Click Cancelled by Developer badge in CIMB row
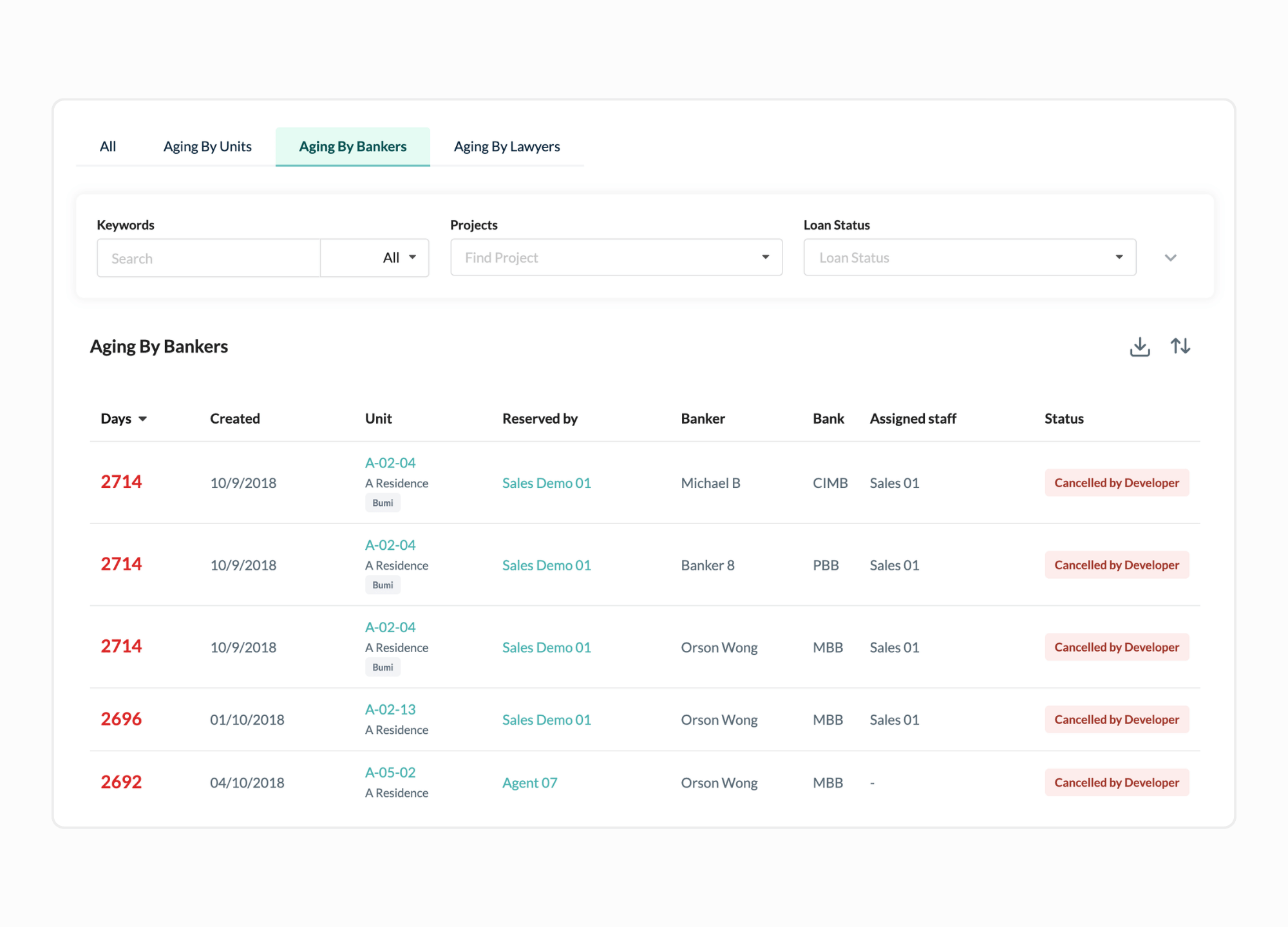The image size is (1288, 927). pyautogui.click(x=1117, y=483)
